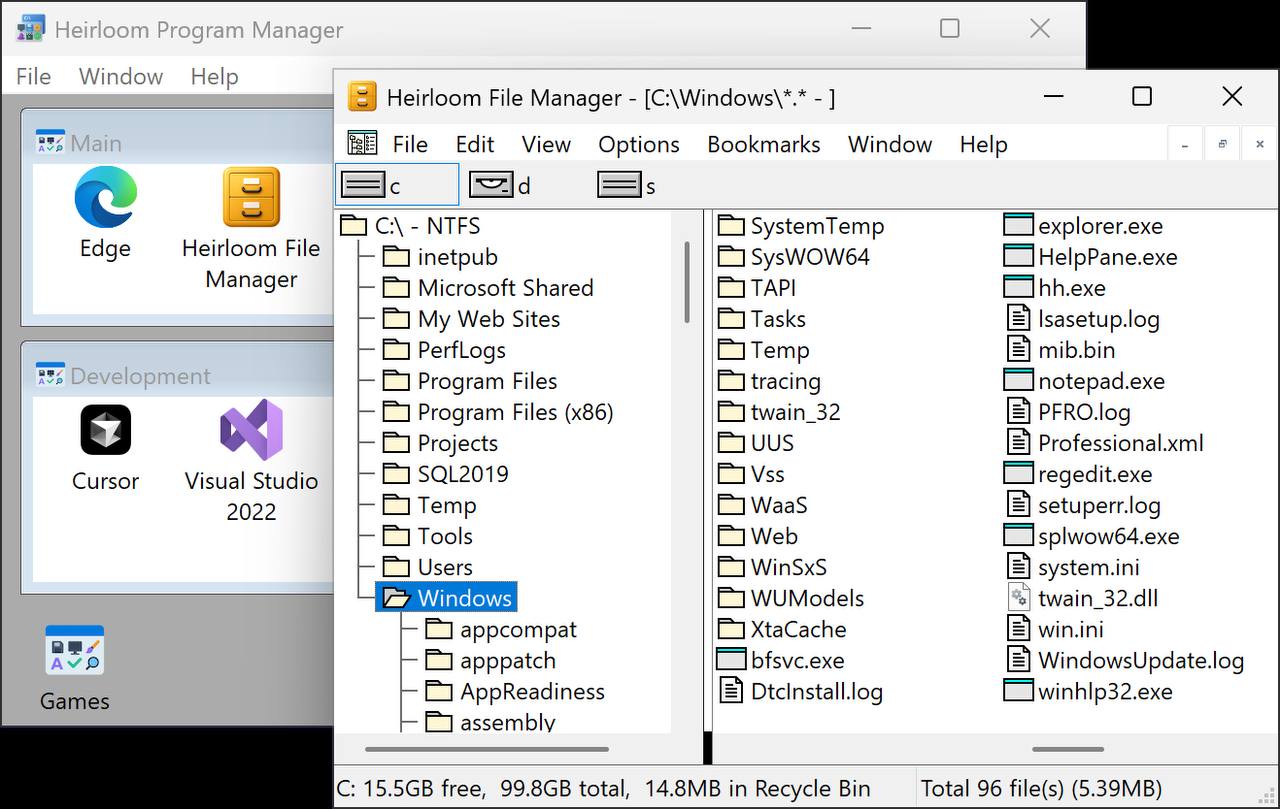Select regedit.exe in file list
Viewport: 1280px width, 809px height.
coord(1094,474)
